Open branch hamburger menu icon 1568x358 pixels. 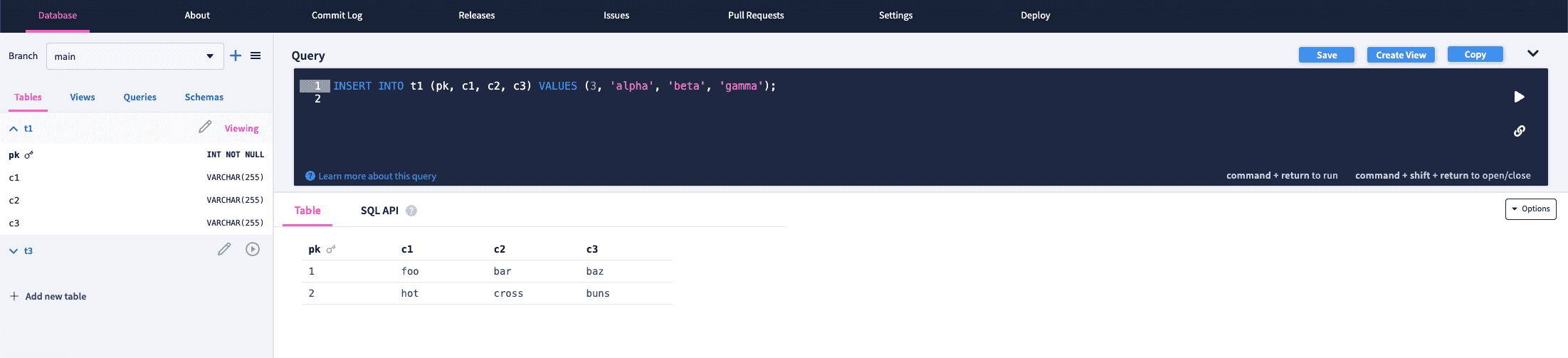tap(256, 56)
